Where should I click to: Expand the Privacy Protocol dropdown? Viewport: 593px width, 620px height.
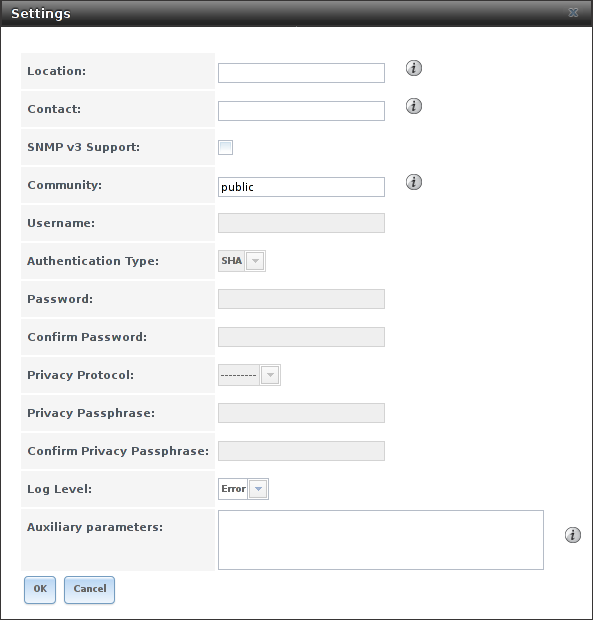tap(270, 375)
